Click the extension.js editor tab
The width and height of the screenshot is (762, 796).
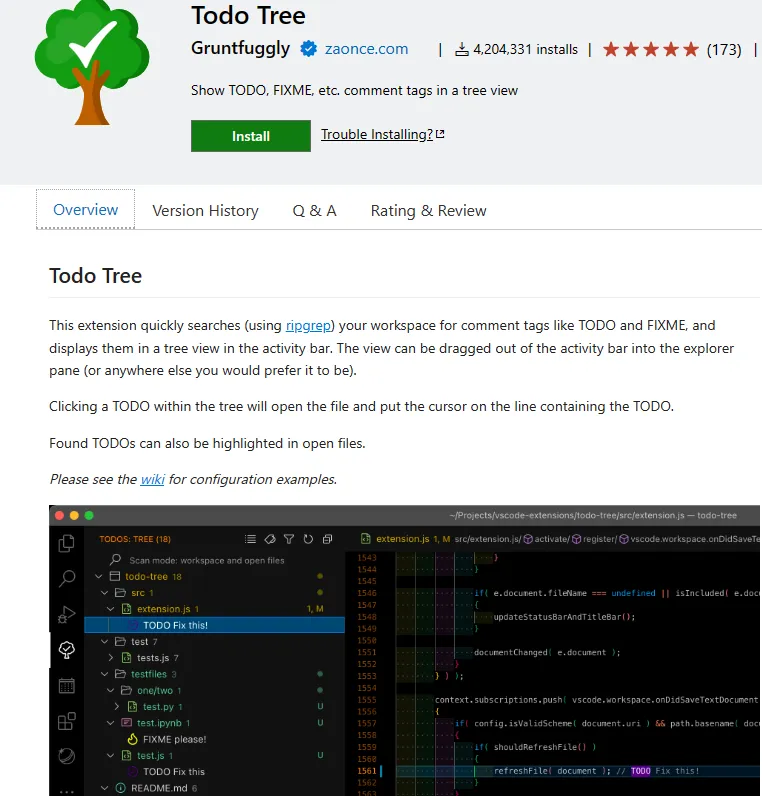tap(402, 539)
